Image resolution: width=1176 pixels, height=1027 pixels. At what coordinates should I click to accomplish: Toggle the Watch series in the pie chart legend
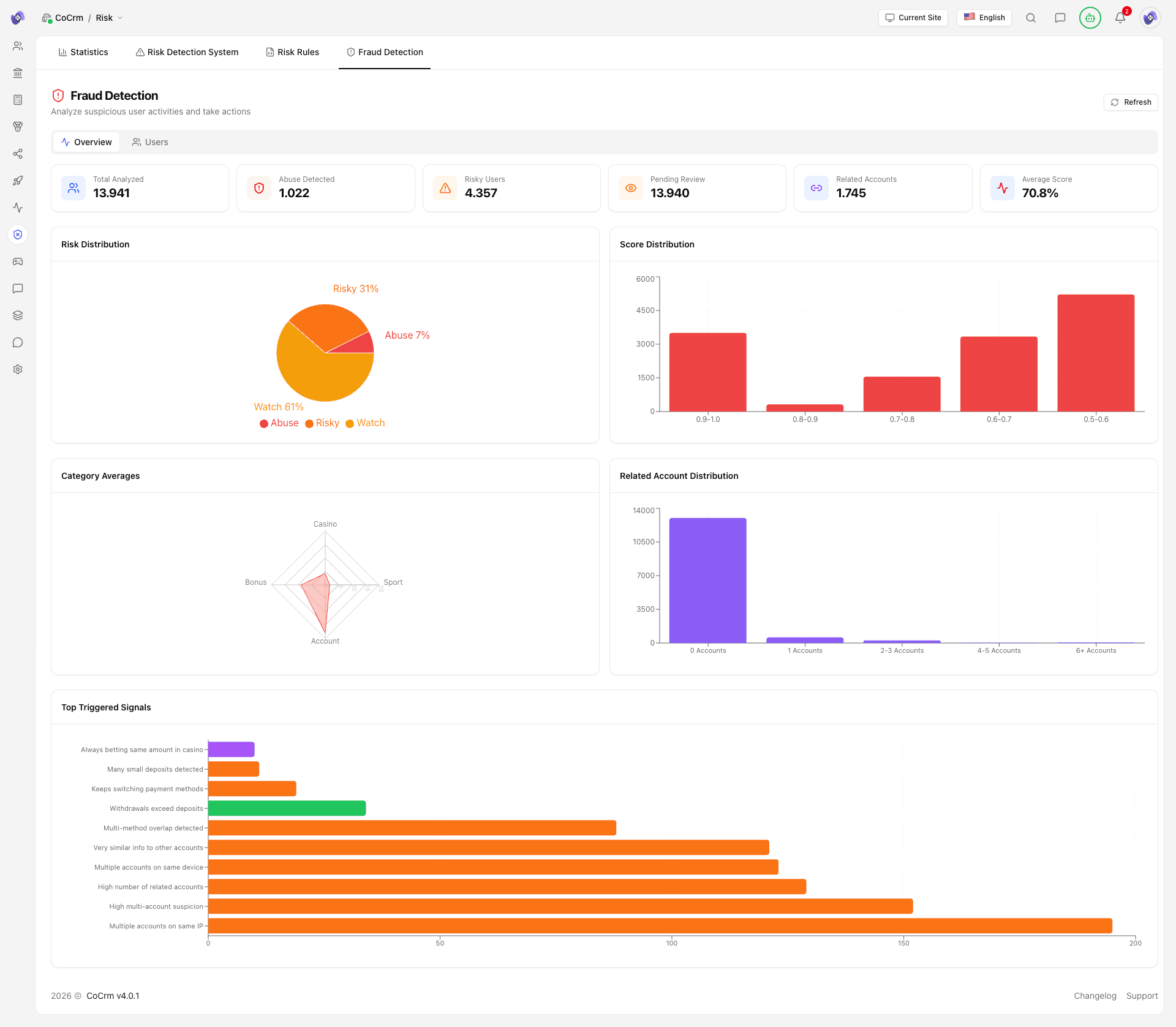point(365,423)
